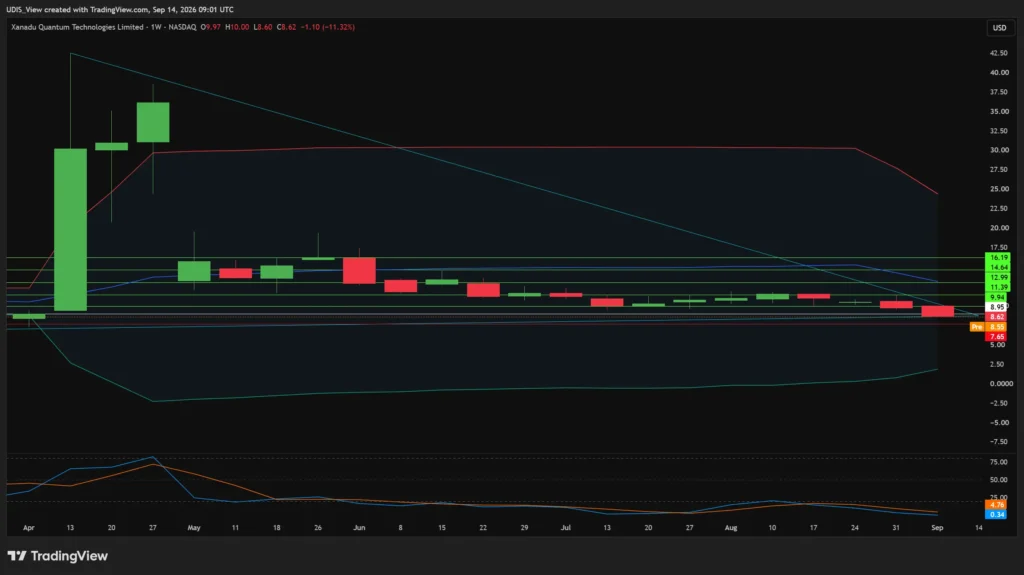This screenshot has width=1024, height=575.
Task: Click the 42.50 price axis label
Action: click(x=999, y=53)
